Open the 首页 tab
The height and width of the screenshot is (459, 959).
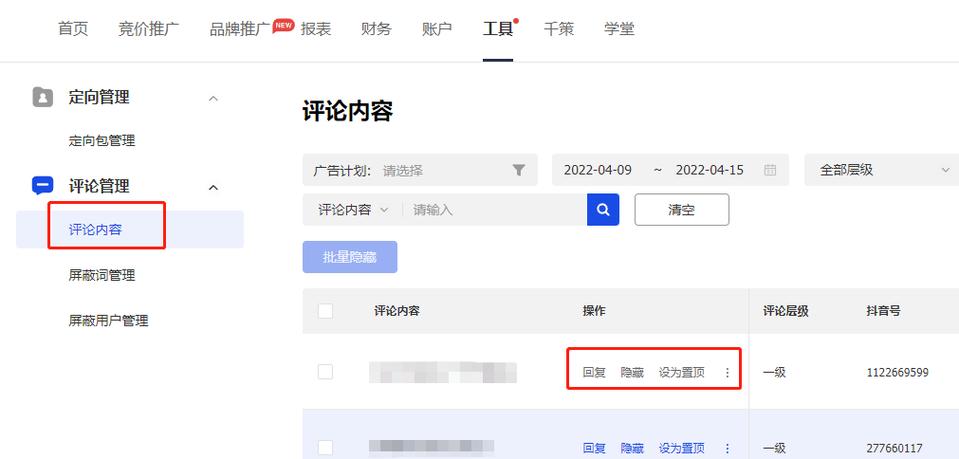[x=73, y=29]
